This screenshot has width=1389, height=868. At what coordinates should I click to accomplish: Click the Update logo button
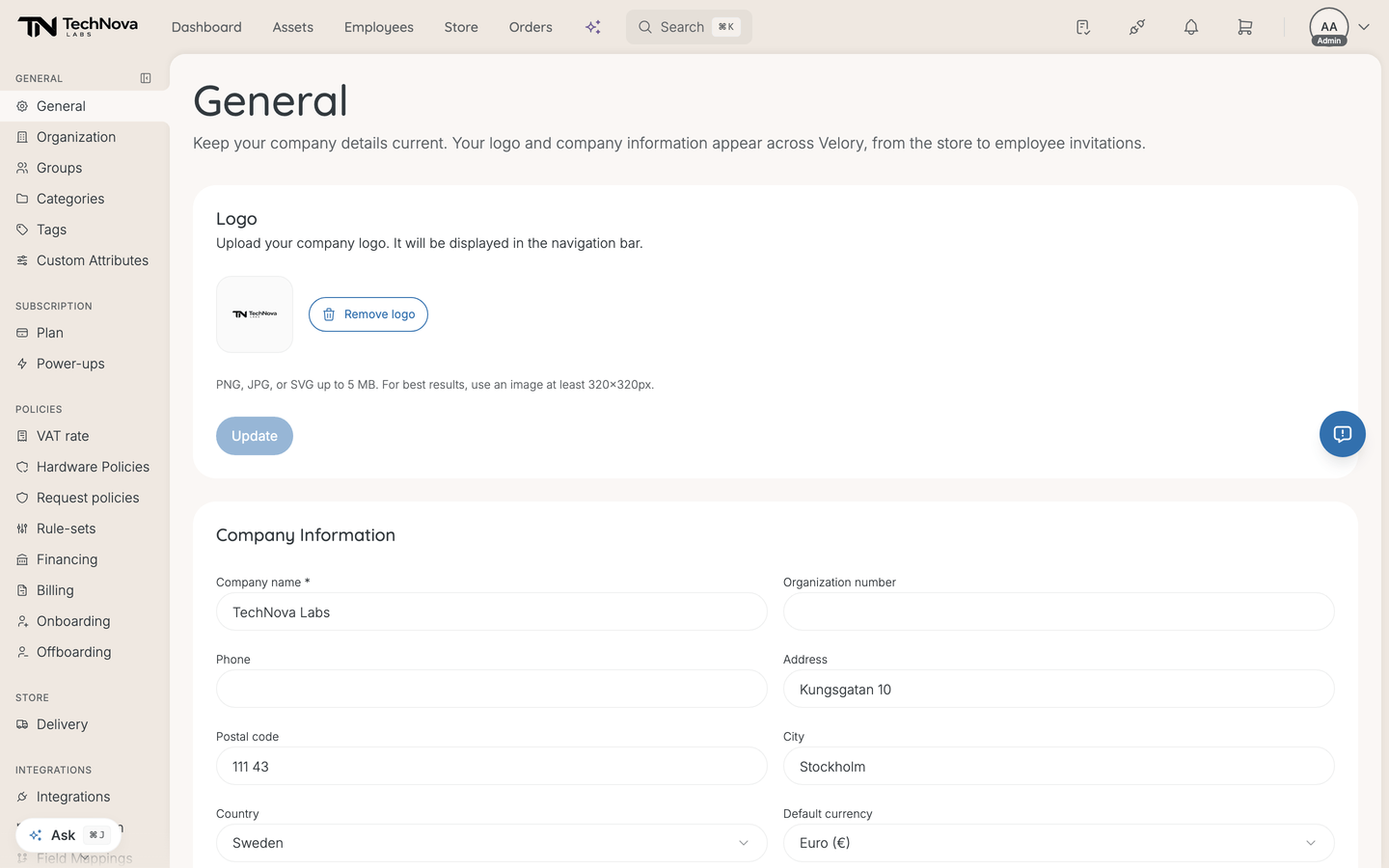tap(255, 436)
